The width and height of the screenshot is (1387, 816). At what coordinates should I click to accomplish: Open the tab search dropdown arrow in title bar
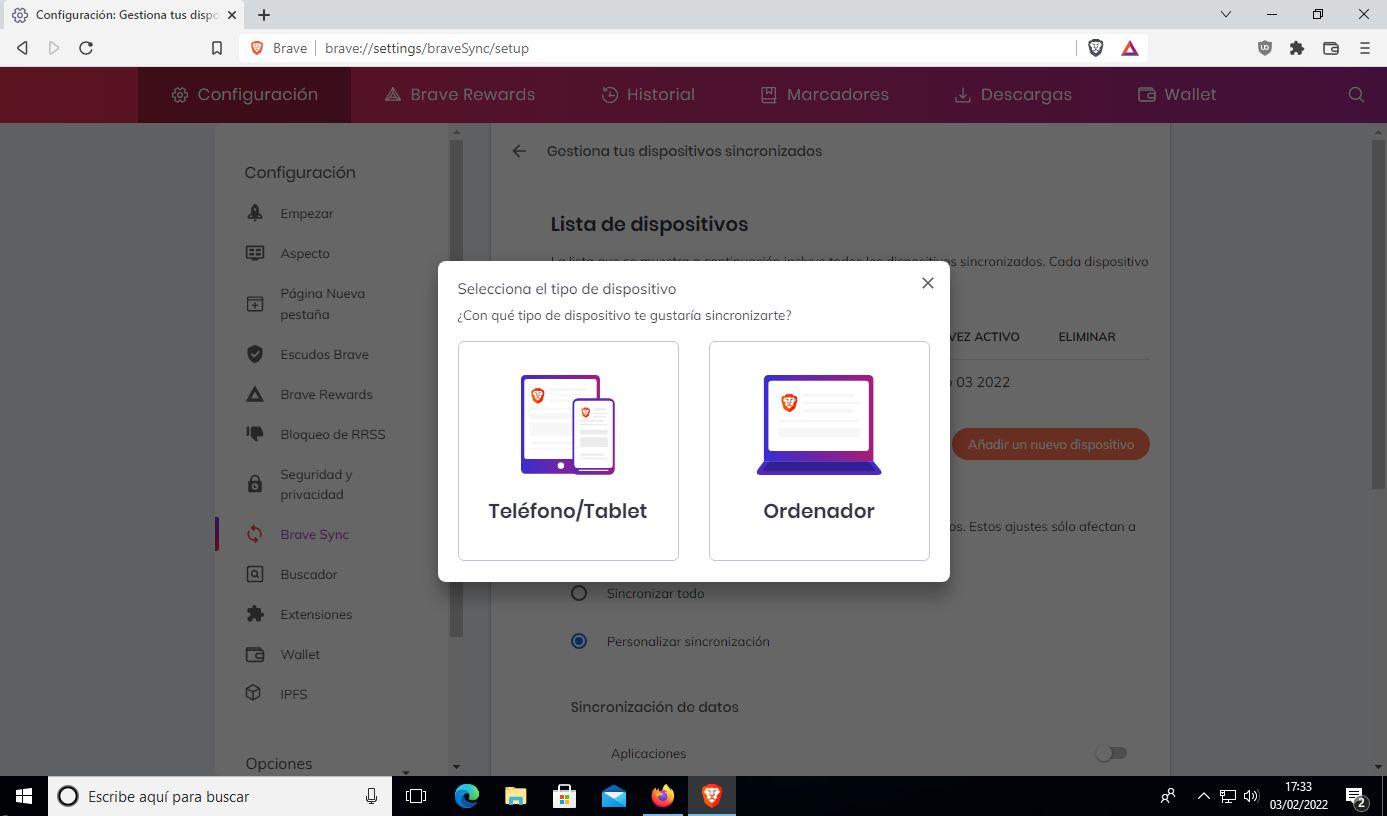[1226, 15]
